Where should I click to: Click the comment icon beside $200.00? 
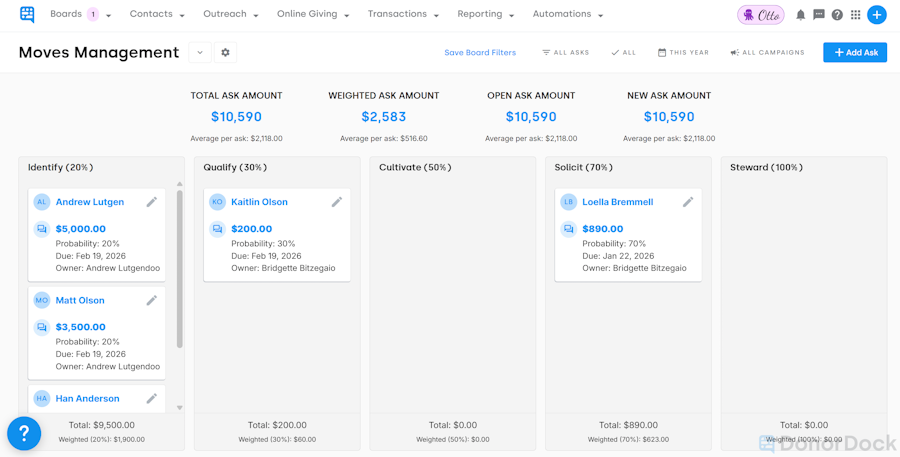(217, 229)
